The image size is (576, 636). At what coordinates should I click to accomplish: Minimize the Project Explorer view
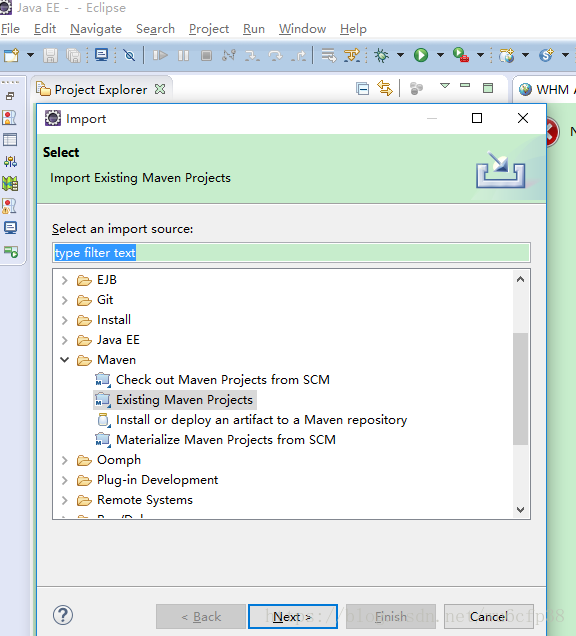465,85
